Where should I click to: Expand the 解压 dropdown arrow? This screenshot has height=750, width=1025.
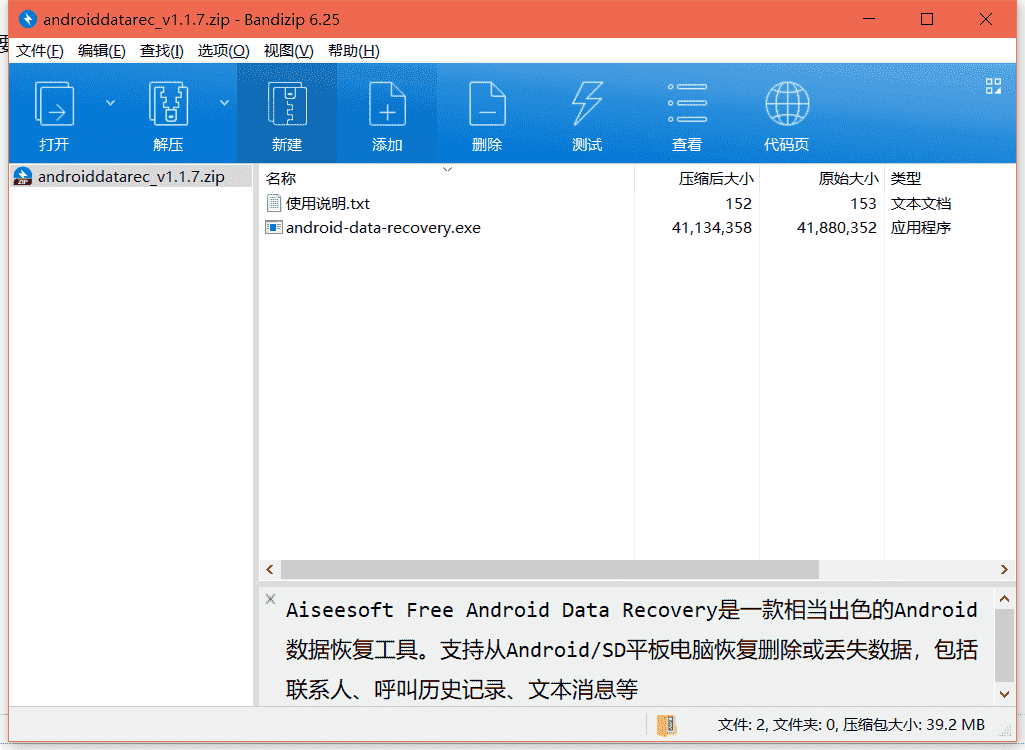pos(224,103)
